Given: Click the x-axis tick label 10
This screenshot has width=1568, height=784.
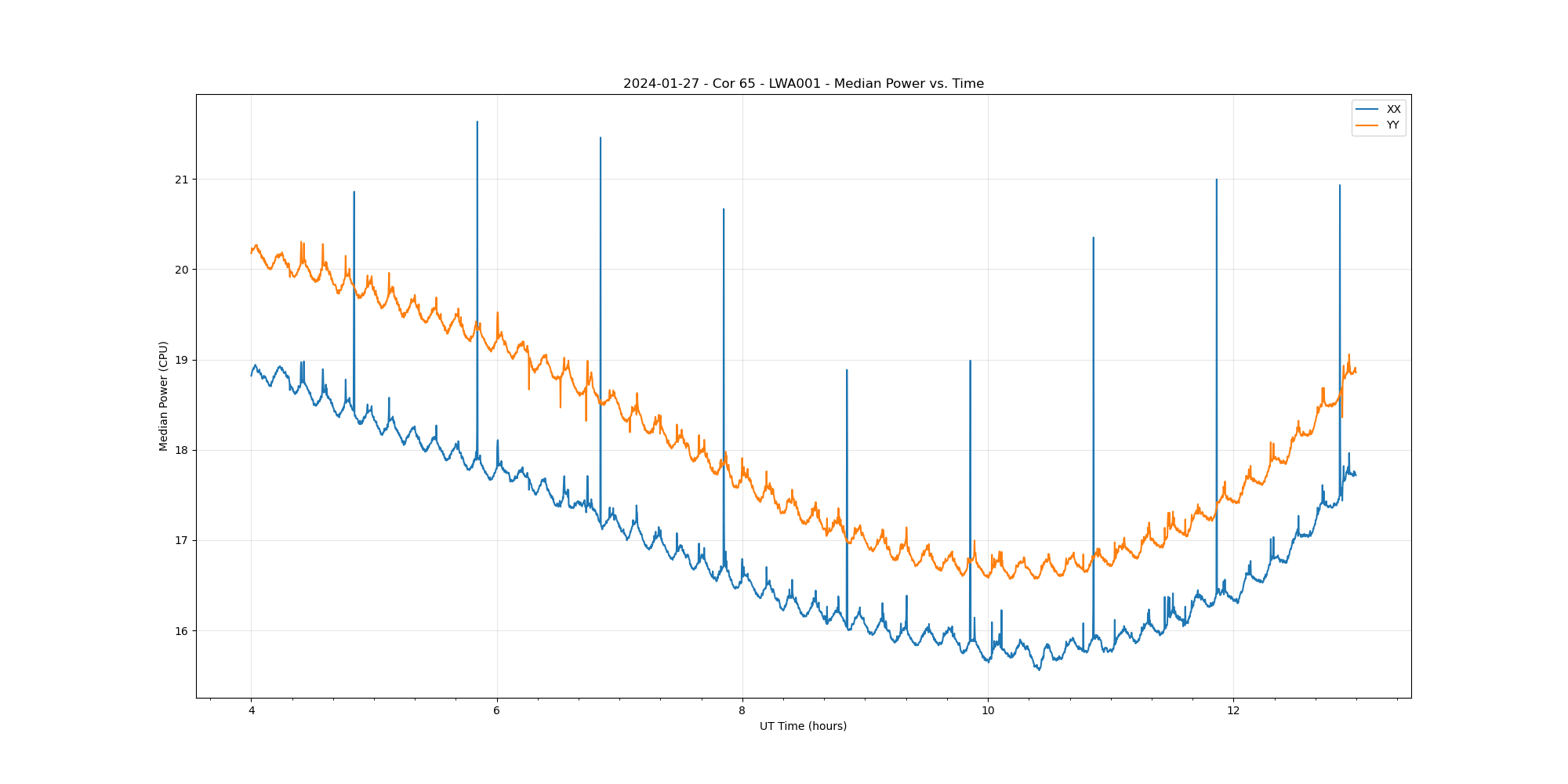Looking at the screenshot, I should point(988,711).
